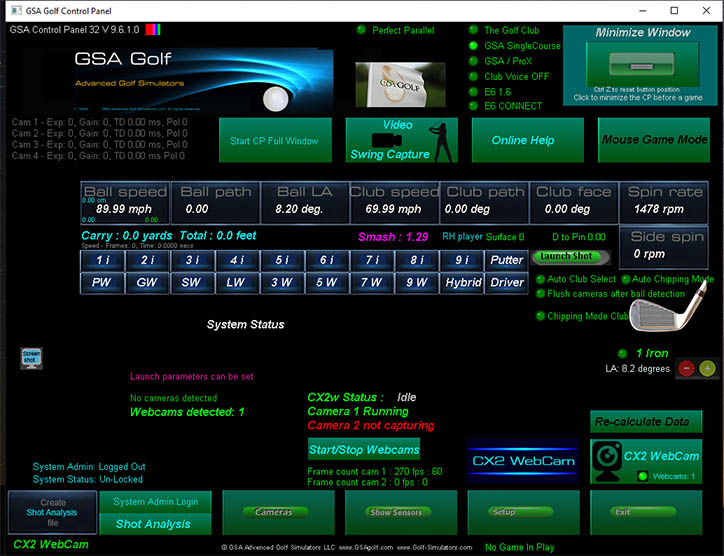724x556 pixels.
Task: Click the RGB color bar icon
Action: click(153, 30)
